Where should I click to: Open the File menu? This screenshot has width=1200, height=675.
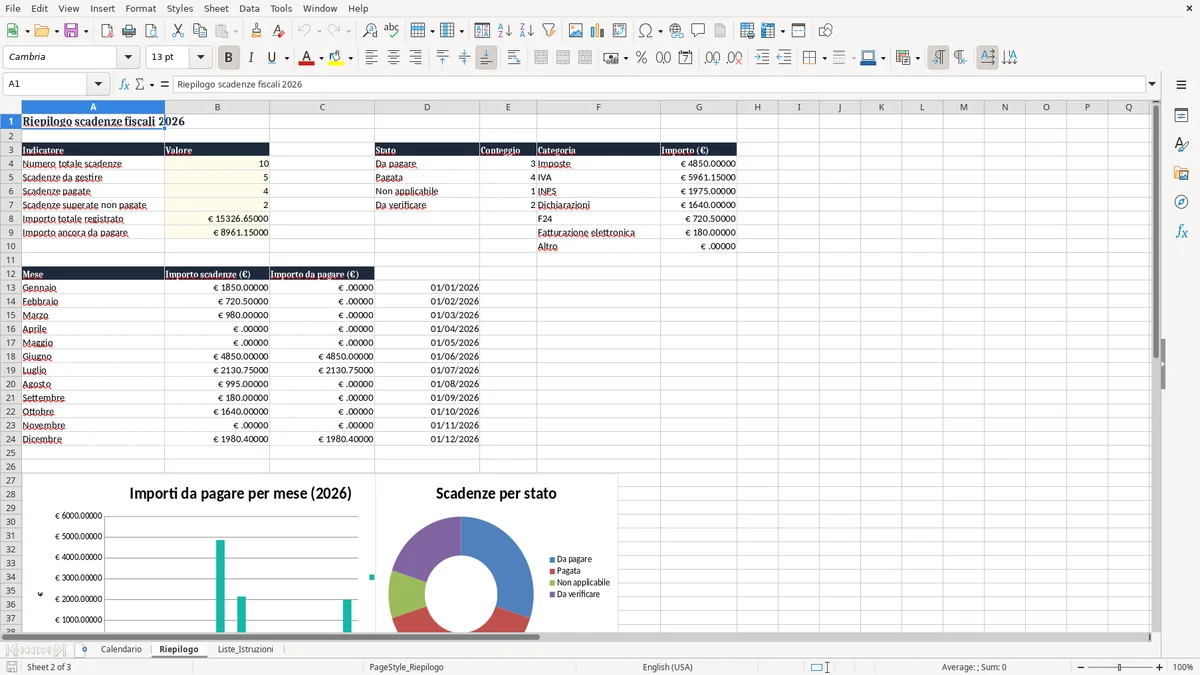click(x=13, y=8)
